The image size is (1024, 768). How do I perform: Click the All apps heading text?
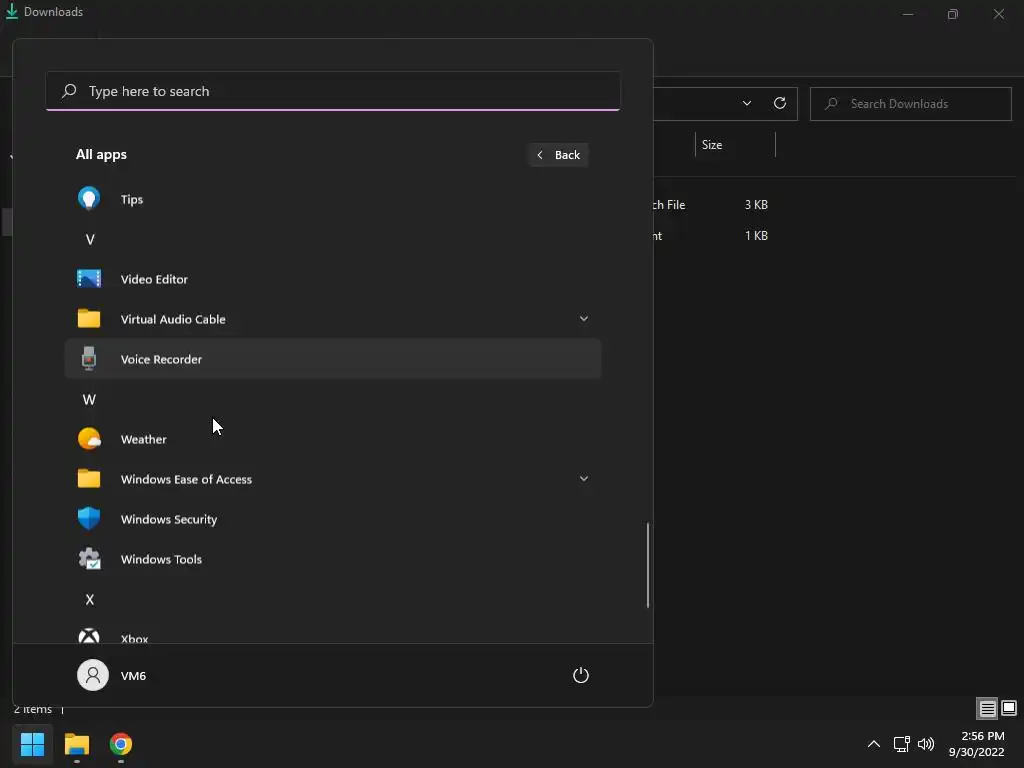(x=101, y=154)
